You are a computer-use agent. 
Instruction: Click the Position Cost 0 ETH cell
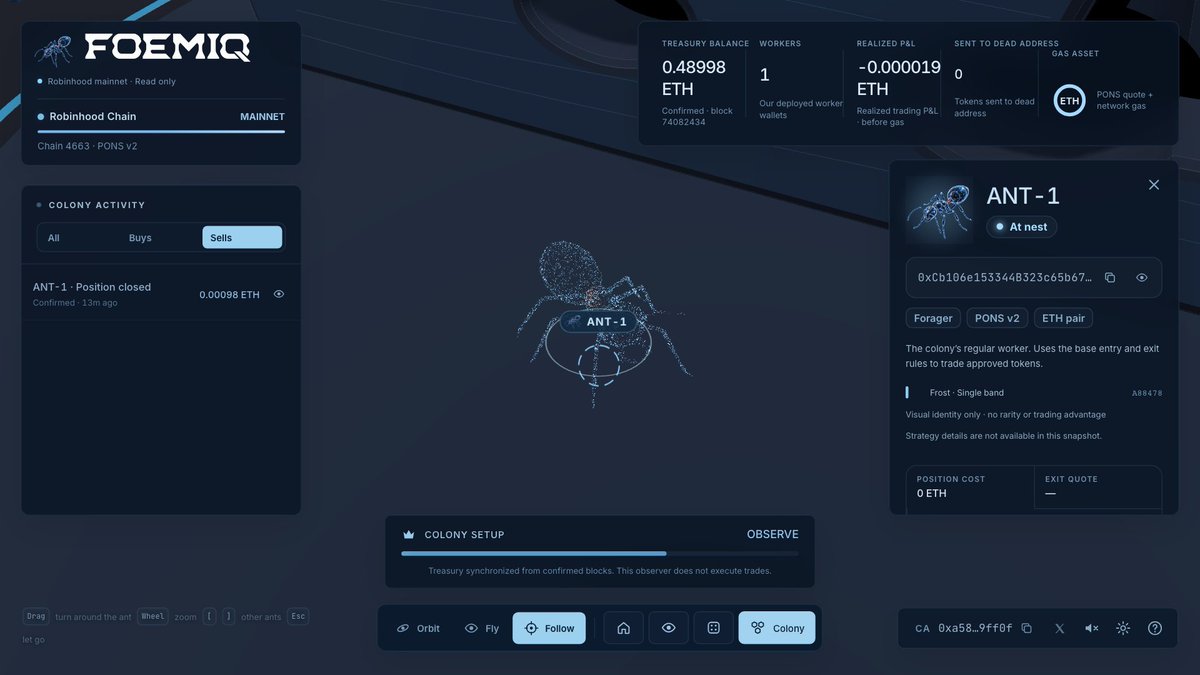pos(970,487)
